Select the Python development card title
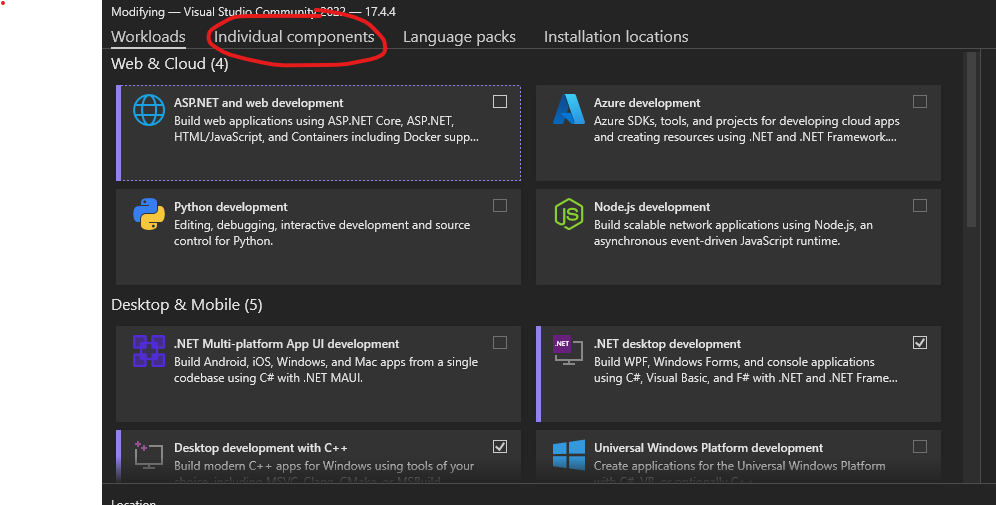This screenshot has height=505, width=996. pos(231,207)
